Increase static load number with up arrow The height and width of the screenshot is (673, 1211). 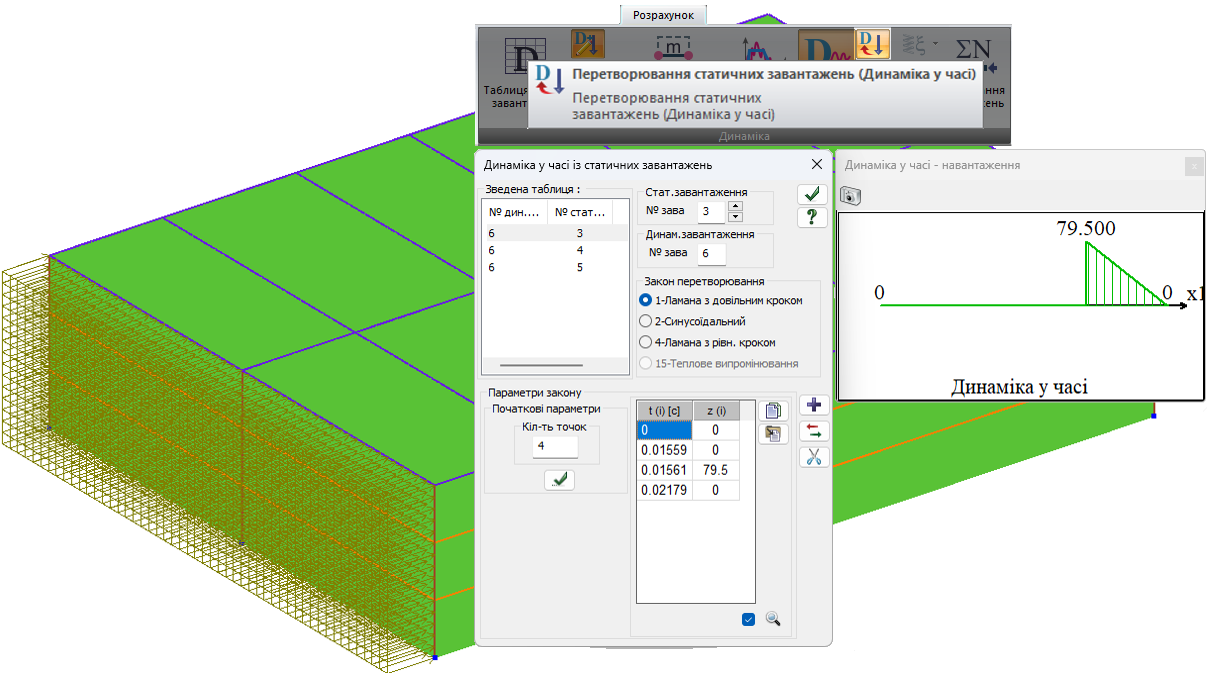pos(736,206)
